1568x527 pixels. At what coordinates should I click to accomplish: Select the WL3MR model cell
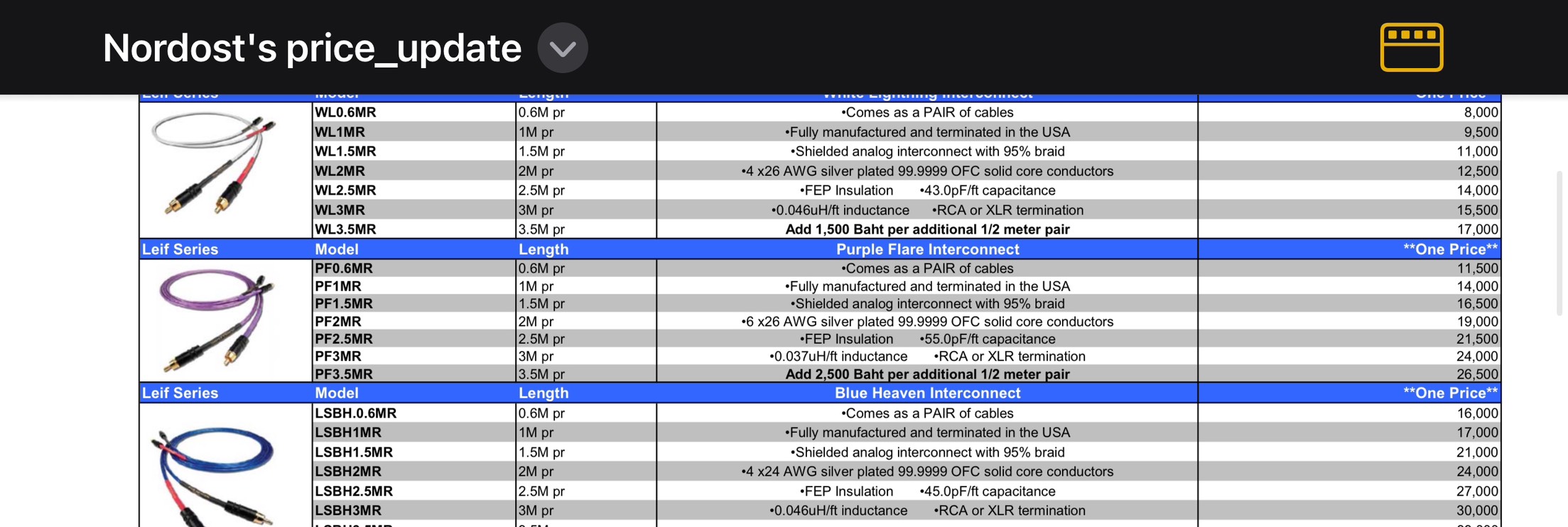[413, 210]
